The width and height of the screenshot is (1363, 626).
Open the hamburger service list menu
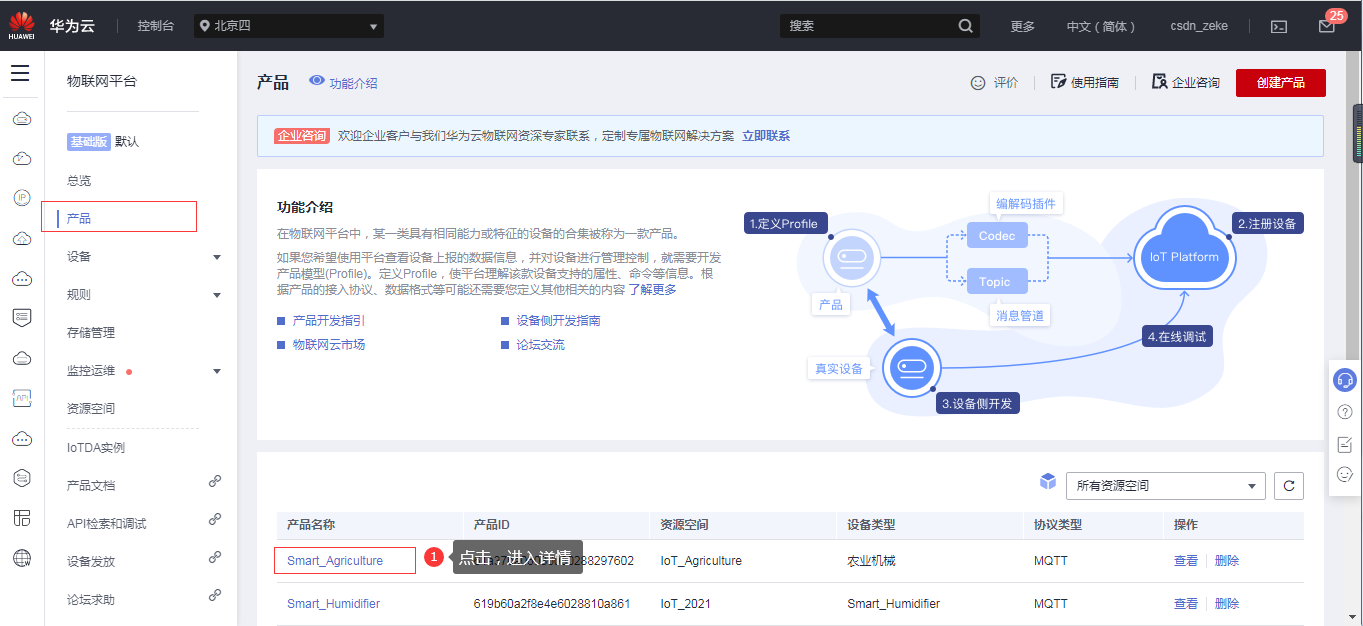(x=20, y=73)
